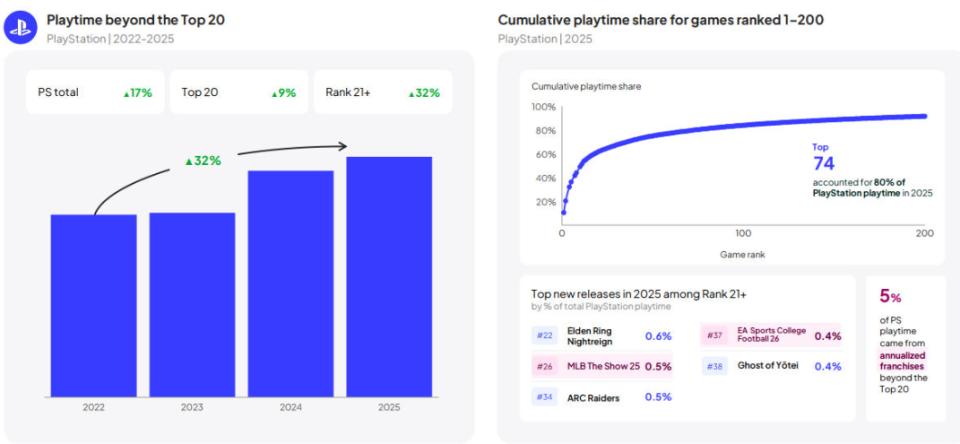Select the Top 20 summary card
The width and height of the screenshot is (960, 444).
[238, 92]
